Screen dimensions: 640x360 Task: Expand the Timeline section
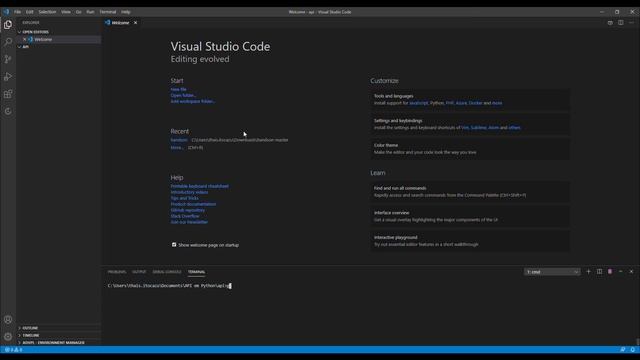(x=31, y=336)
